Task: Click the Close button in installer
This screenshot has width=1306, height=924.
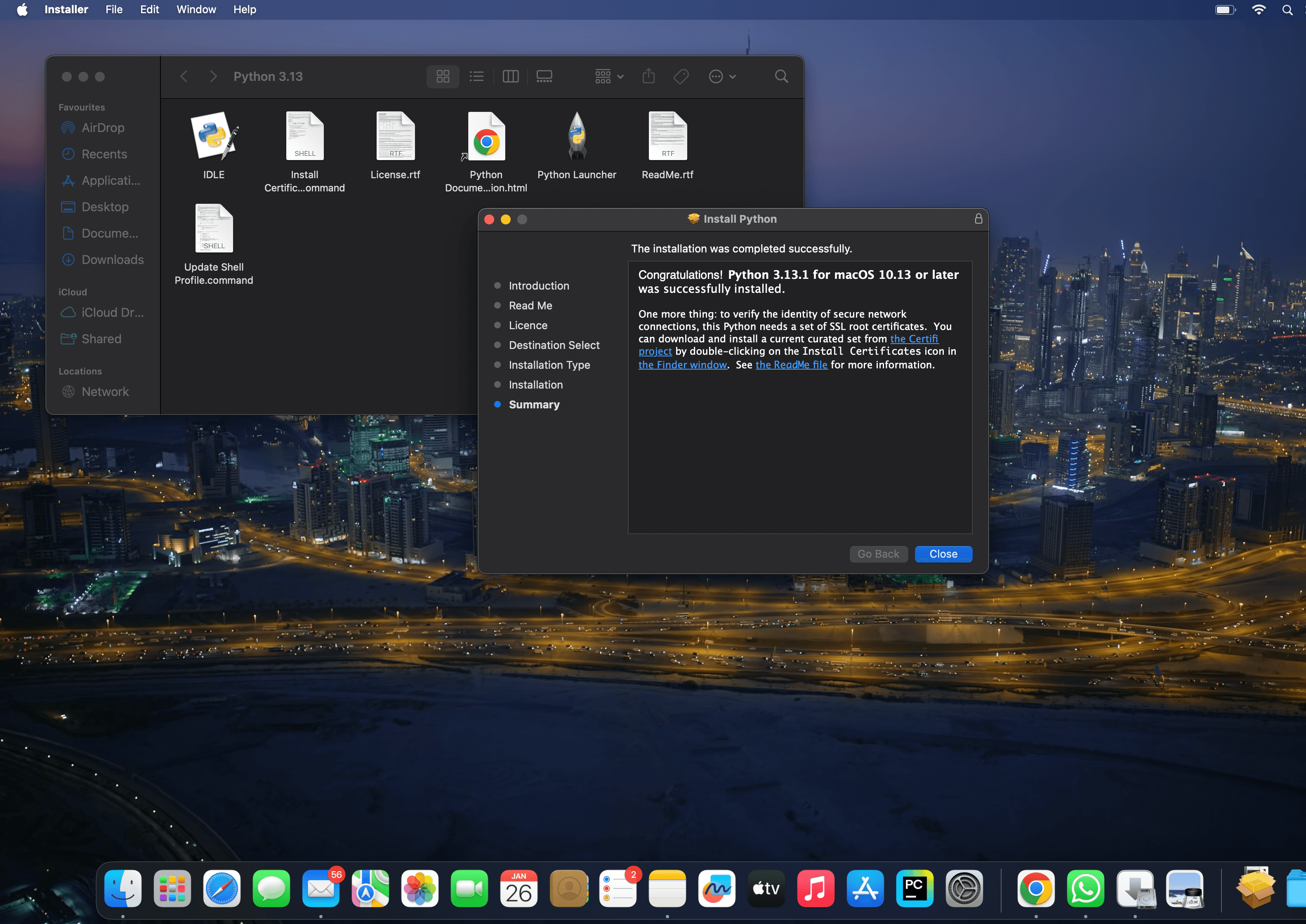Action: tap(943, 554)
